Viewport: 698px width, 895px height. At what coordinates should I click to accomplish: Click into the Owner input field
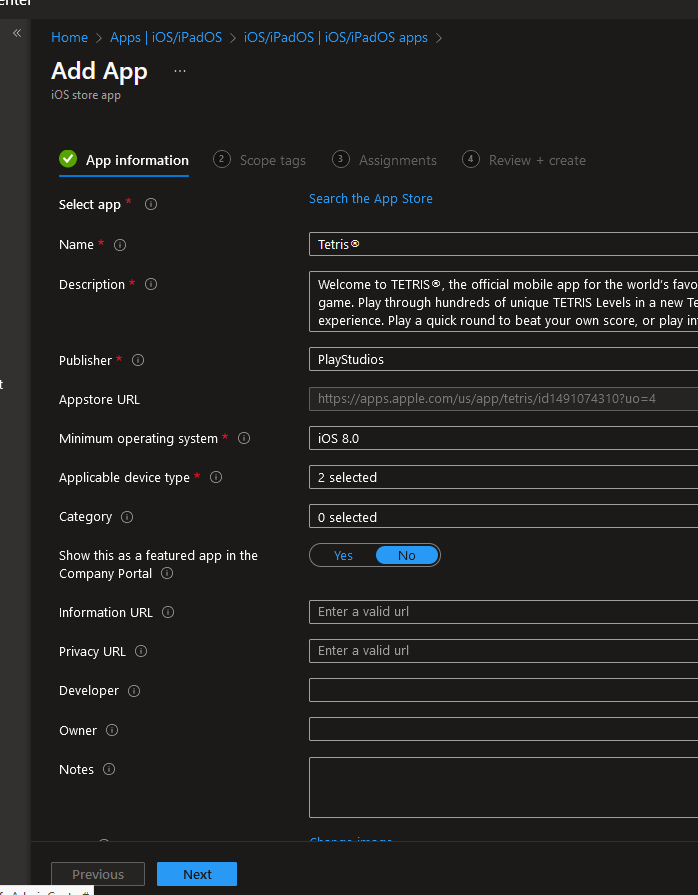(503, 729)
